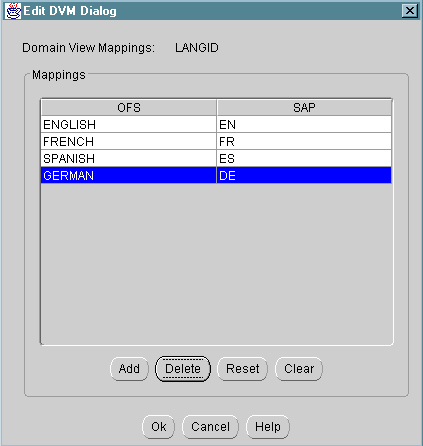The height and width of the screenshot is (446, 423).
Task: Select the highlighted DE cell
Action: pyautogui.click(x=304, y=175)
